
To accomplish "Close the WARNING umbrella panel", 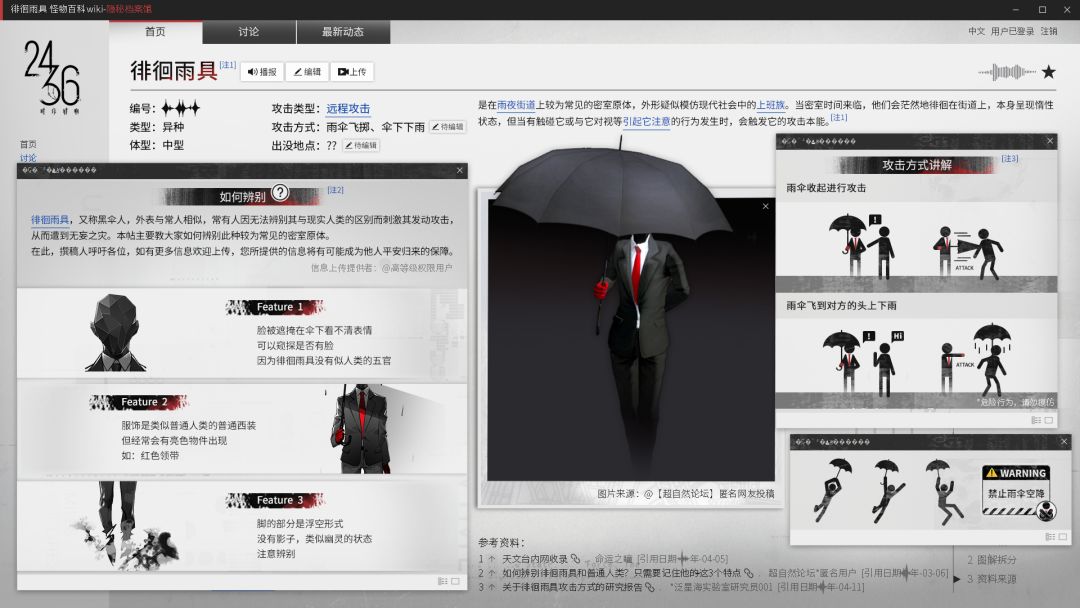I will pyautogui.click(x=1063, y=441).
